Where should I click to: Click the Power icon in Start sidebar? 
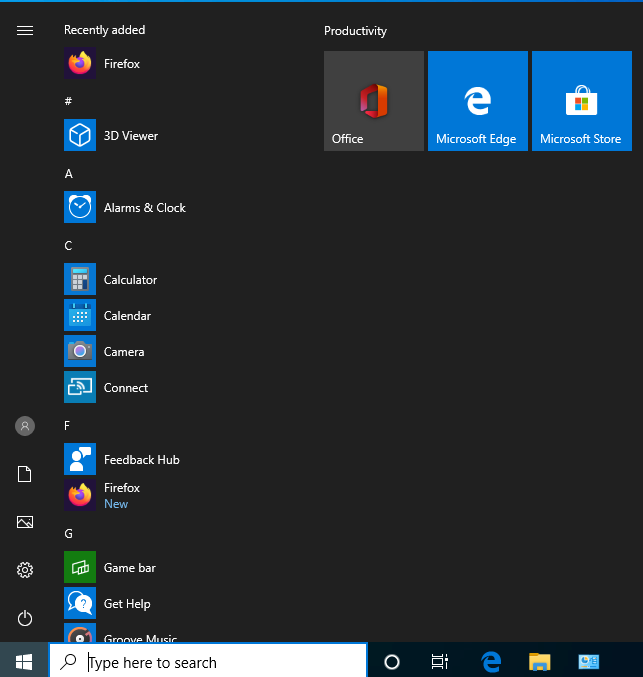click(25, 618)
